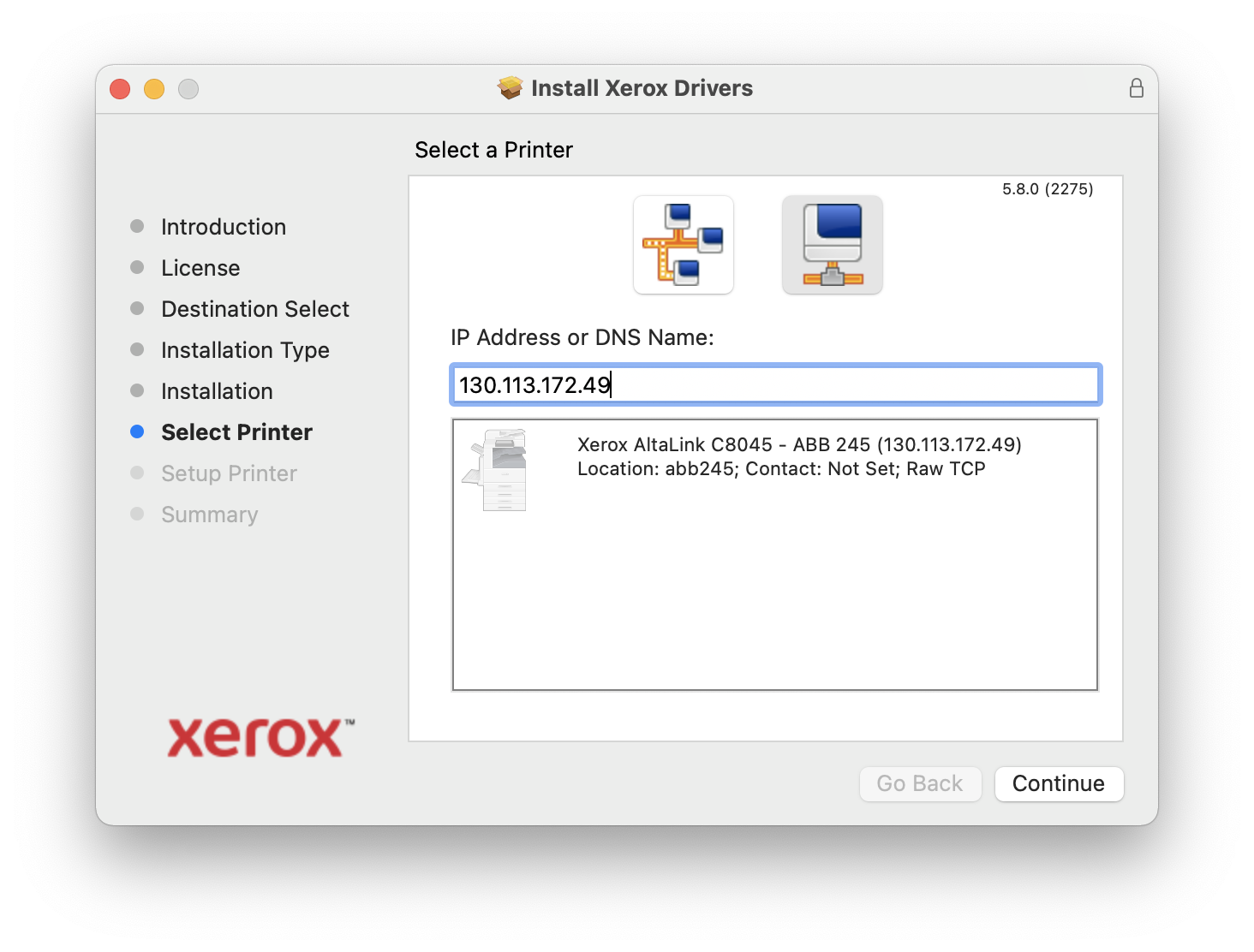Click the Introduction step in sidebar
The width and height of the screenshot is (1254, 952).
coord(223,227)
